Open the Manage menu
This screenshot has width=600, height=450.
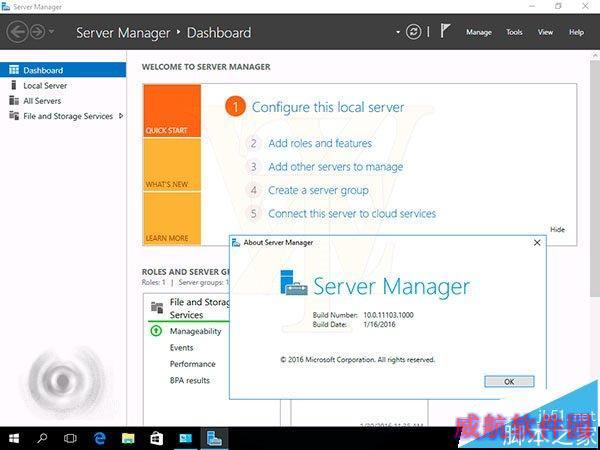pos(479,32)
